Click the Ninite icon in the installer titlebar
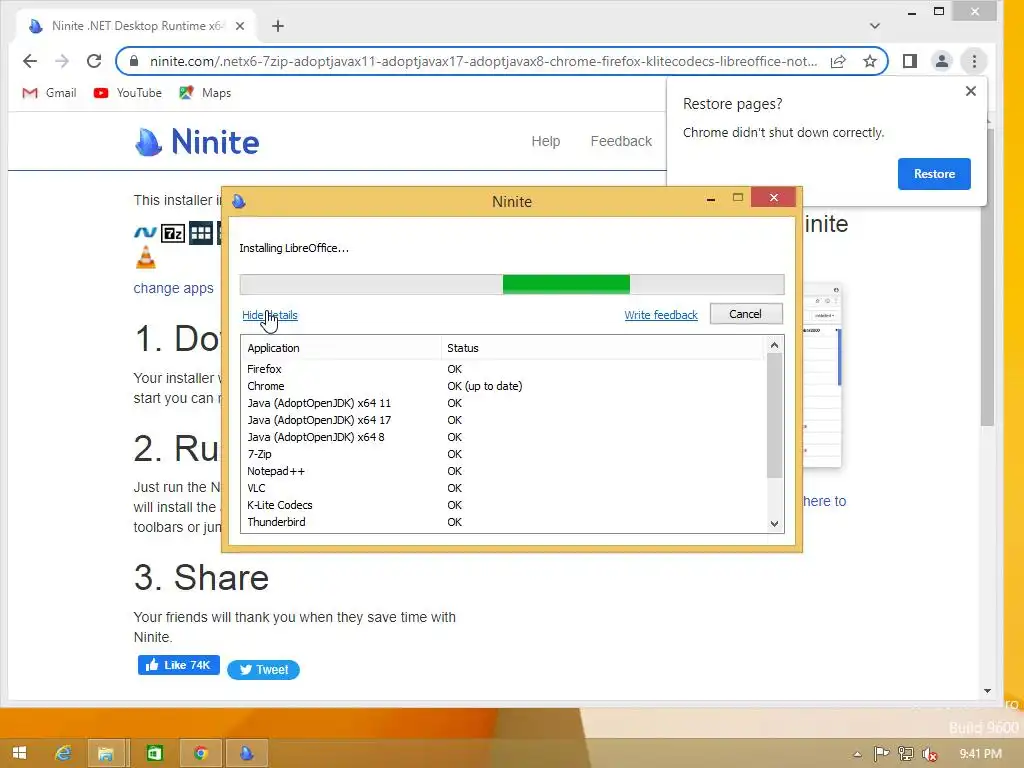The height and width of the screenshot is (768, 1024). click(x=239, y=201)
